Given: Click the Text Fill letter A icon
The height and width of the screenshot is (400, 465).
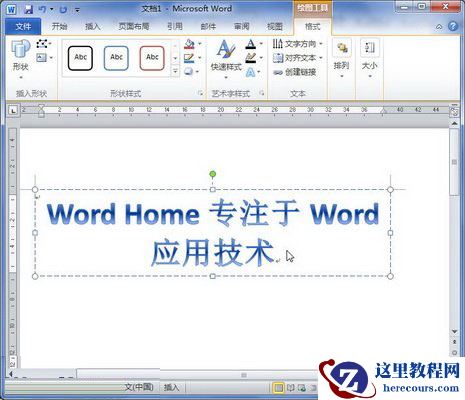Looking at the screenshot, I should (251, 44).
